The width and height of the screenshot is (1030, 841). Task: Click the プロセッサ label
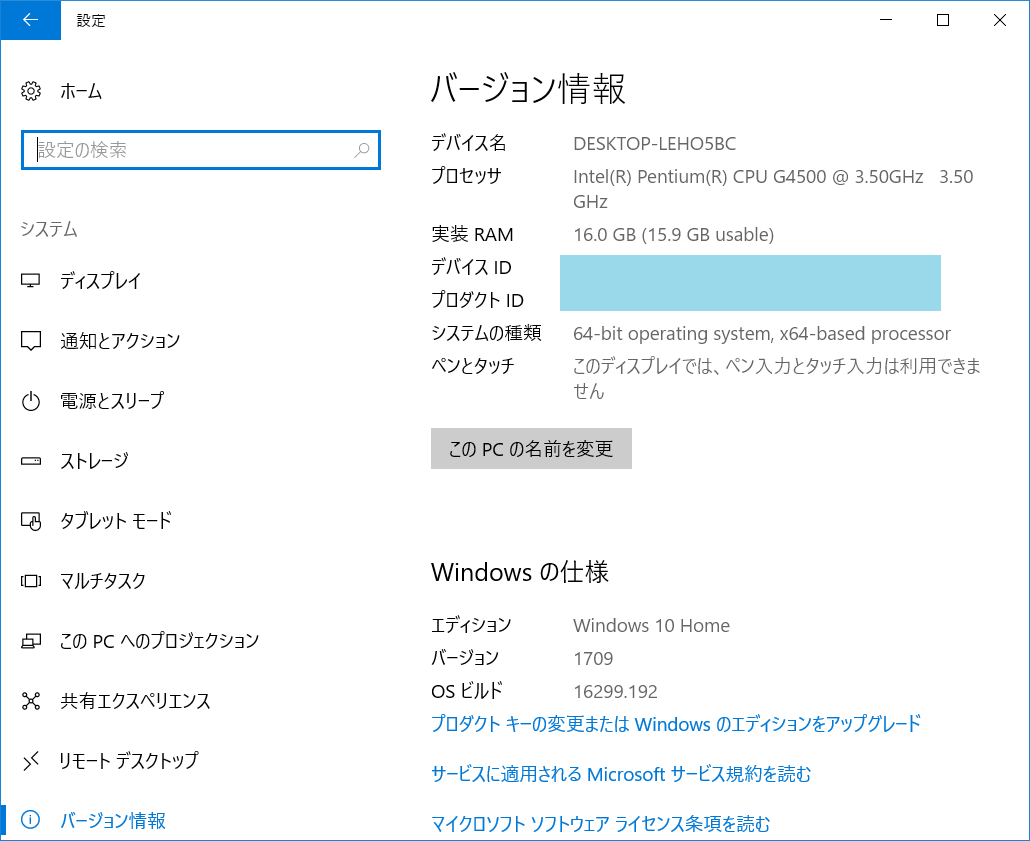click(x=466, y=175)
